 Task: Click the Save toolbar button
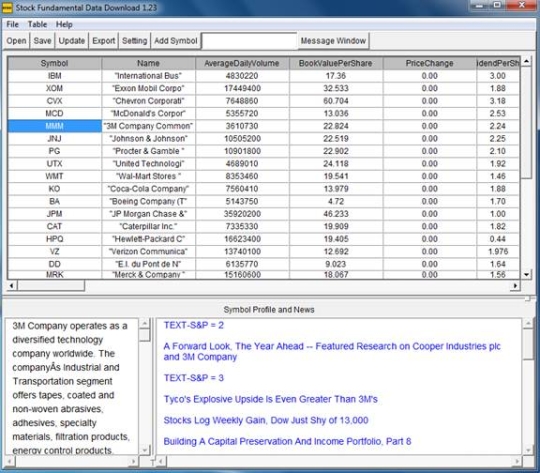click(42, 41)
